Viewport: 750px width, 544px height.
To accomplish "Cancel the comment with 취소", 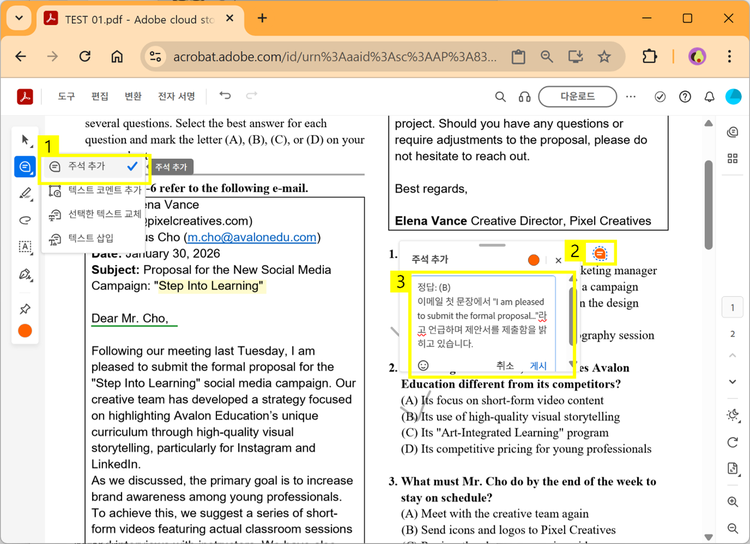I will 505,366.
